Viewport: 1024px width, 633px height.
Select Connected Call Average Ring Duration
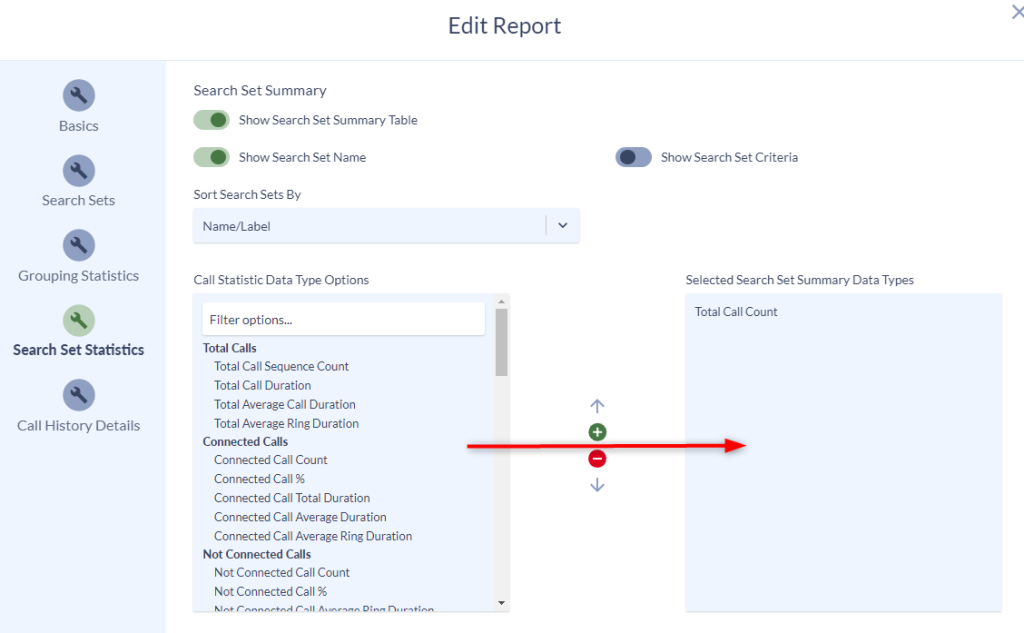(313, 536)
